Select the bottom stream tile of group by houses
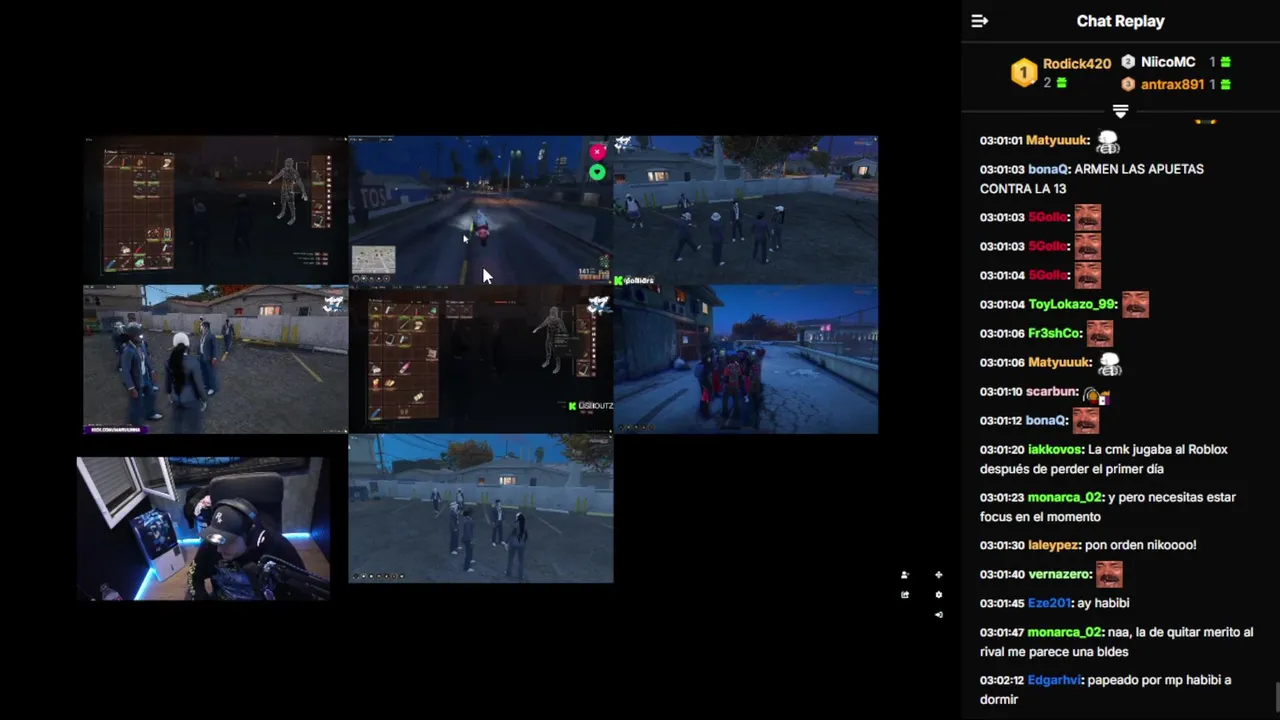 (481, 508)
